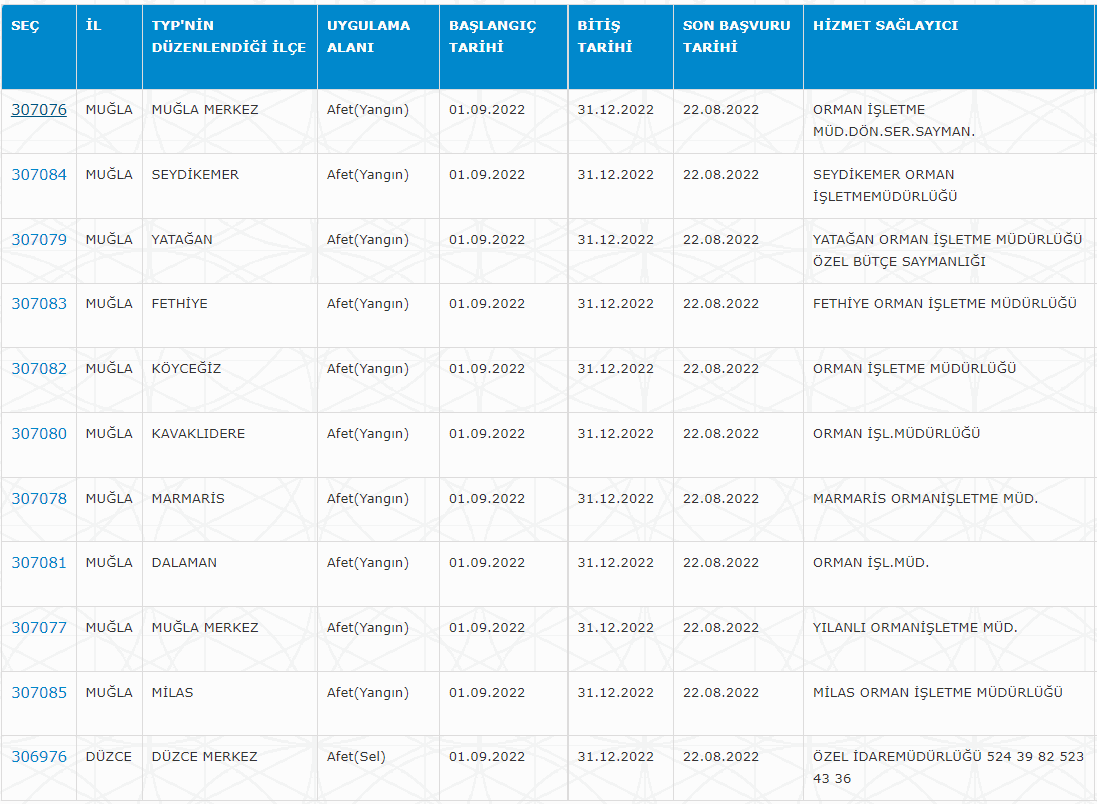
Task: Click the Uygulama Alanı column header
Action: click(368, 36)
